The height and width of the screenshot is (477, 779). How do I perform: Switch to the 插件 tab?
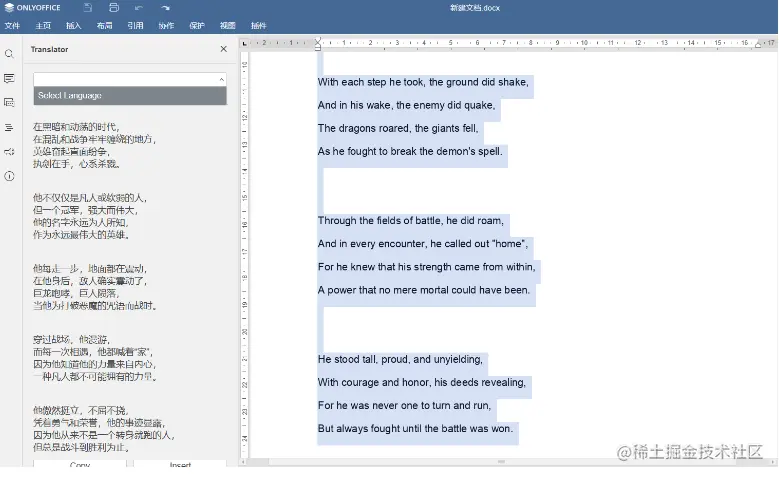coord(258,25)
